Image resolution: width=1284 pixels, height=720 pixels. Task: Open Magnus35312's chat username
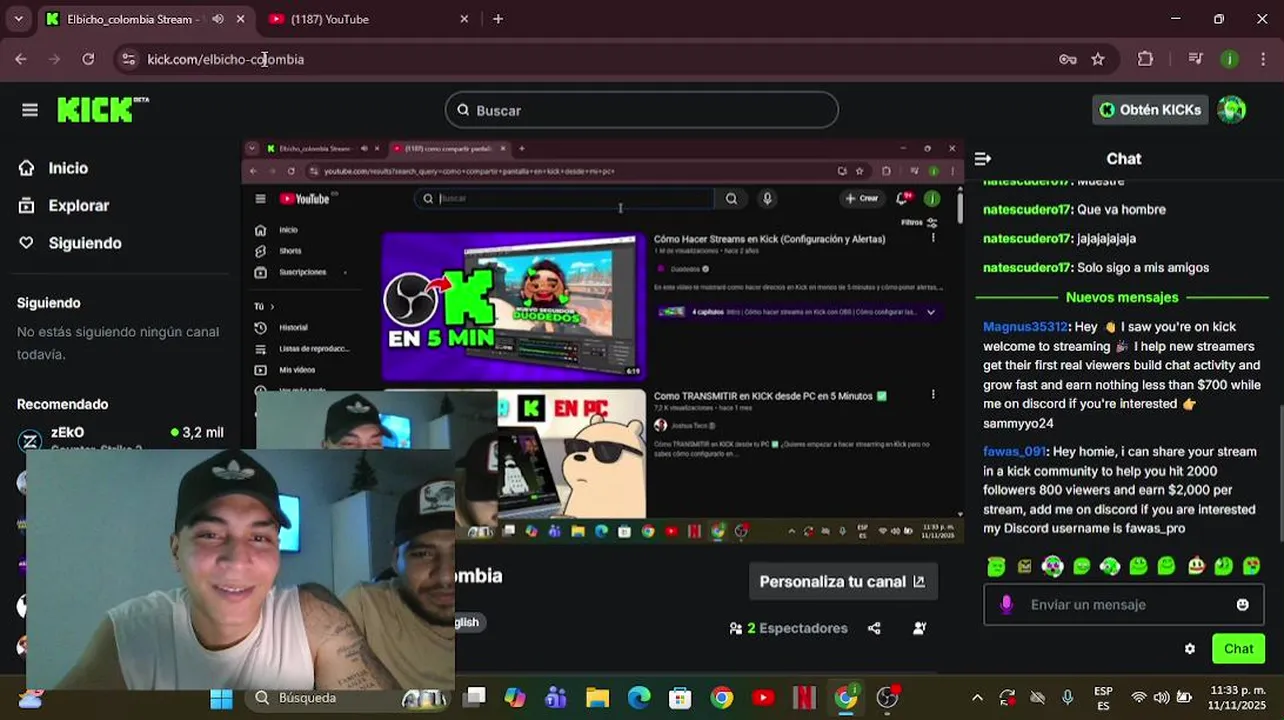pyautogui.click(x=1025, y=327)
